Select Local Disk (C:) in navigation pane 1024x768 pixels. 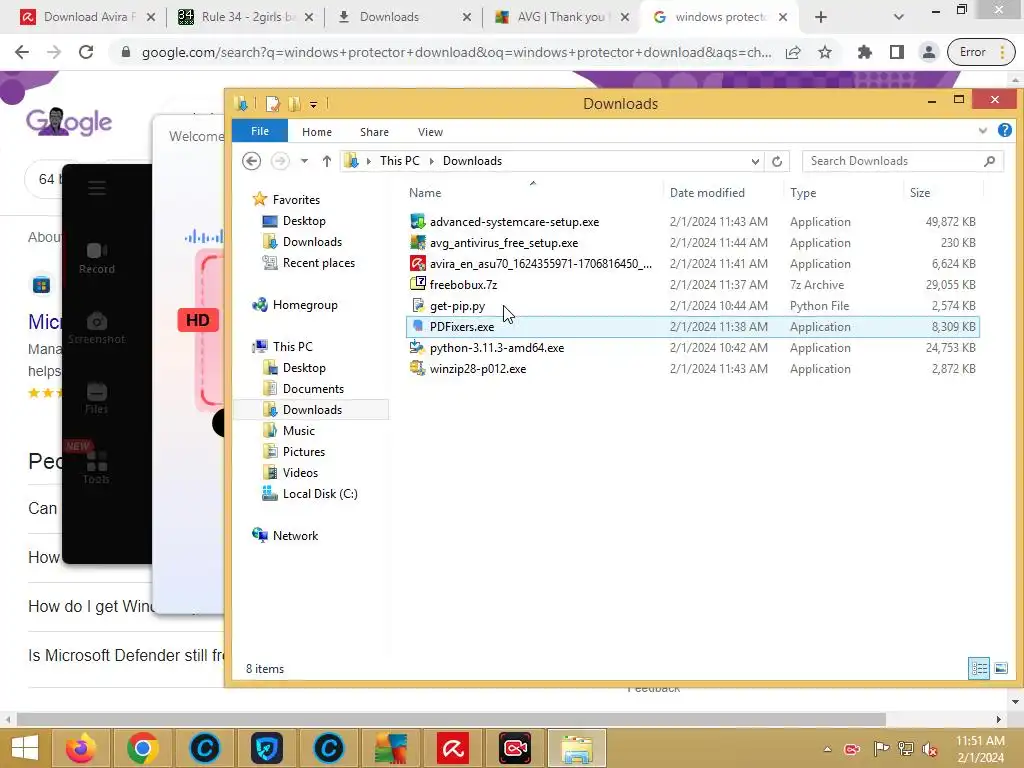tap(320, 494)
